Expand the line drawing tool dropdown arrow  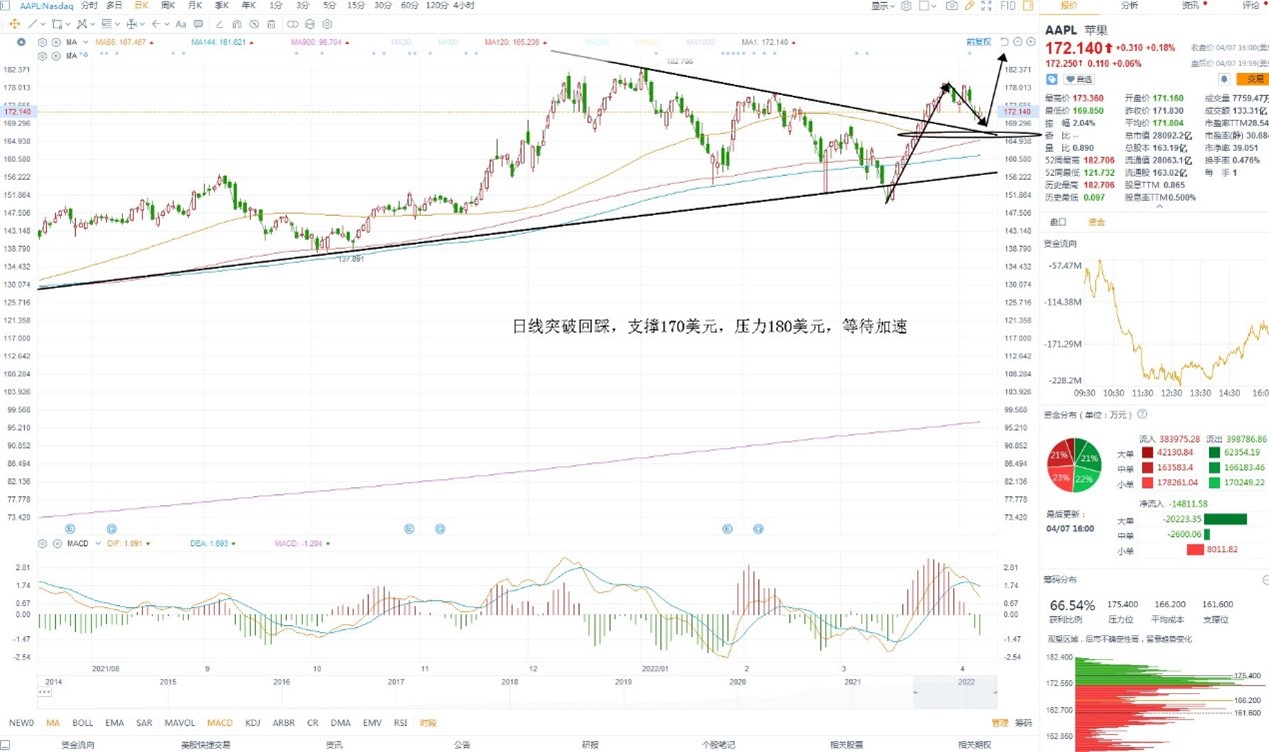click(43, 24)
